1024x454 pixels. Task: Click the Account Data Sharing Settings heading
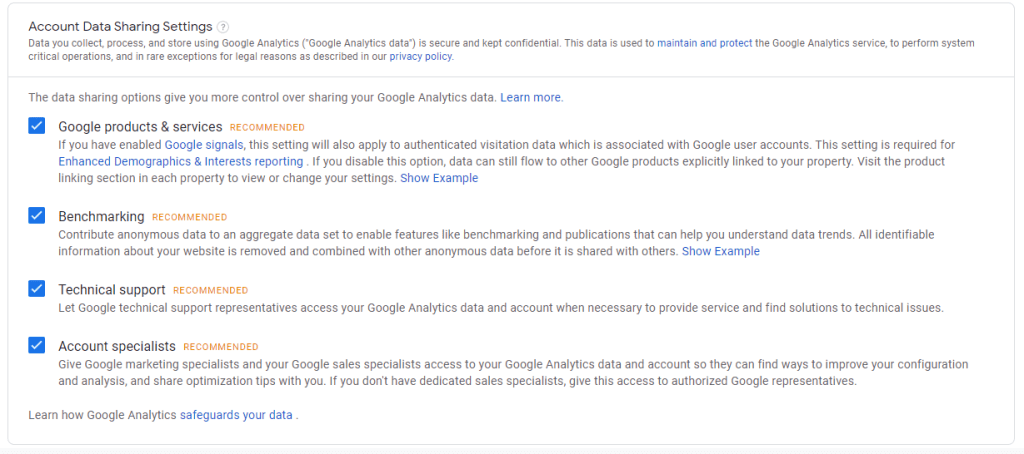(x=120, y=27)
